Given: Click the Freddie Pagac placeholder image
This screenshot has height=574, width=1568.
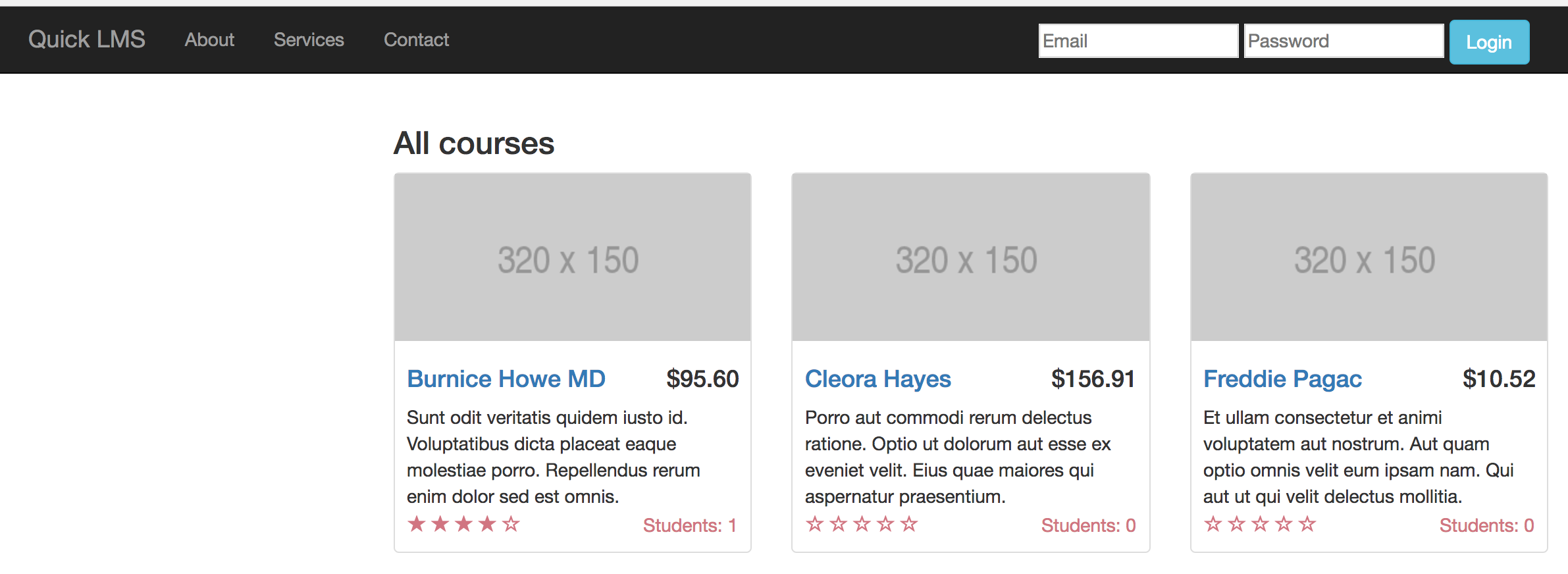Looking at the screenshot, I should (1369, 257).
